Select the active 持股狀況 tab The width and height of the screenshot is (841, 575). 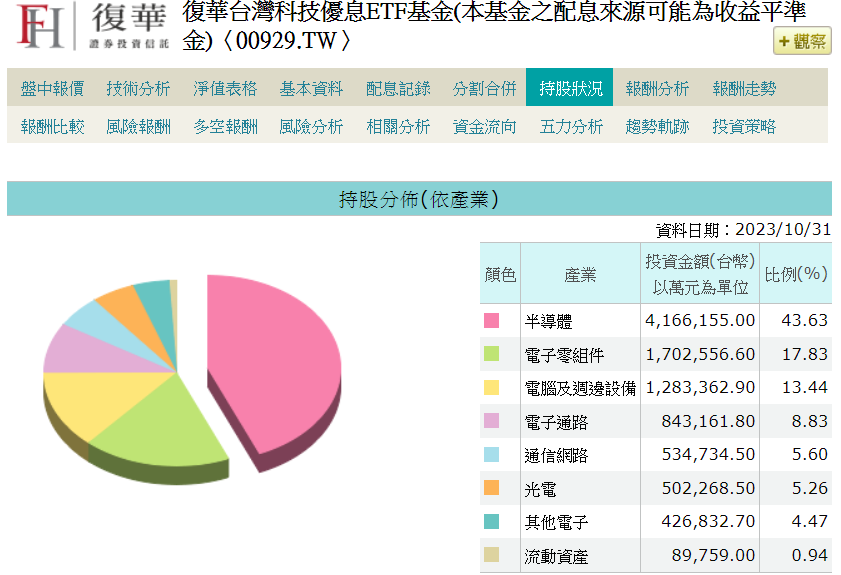570,87
